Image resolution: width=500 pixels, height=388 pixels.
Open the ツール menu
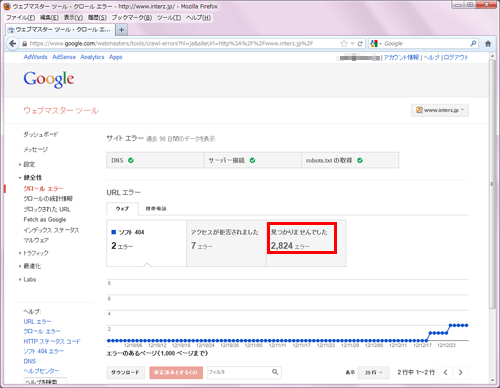point(169,18)
